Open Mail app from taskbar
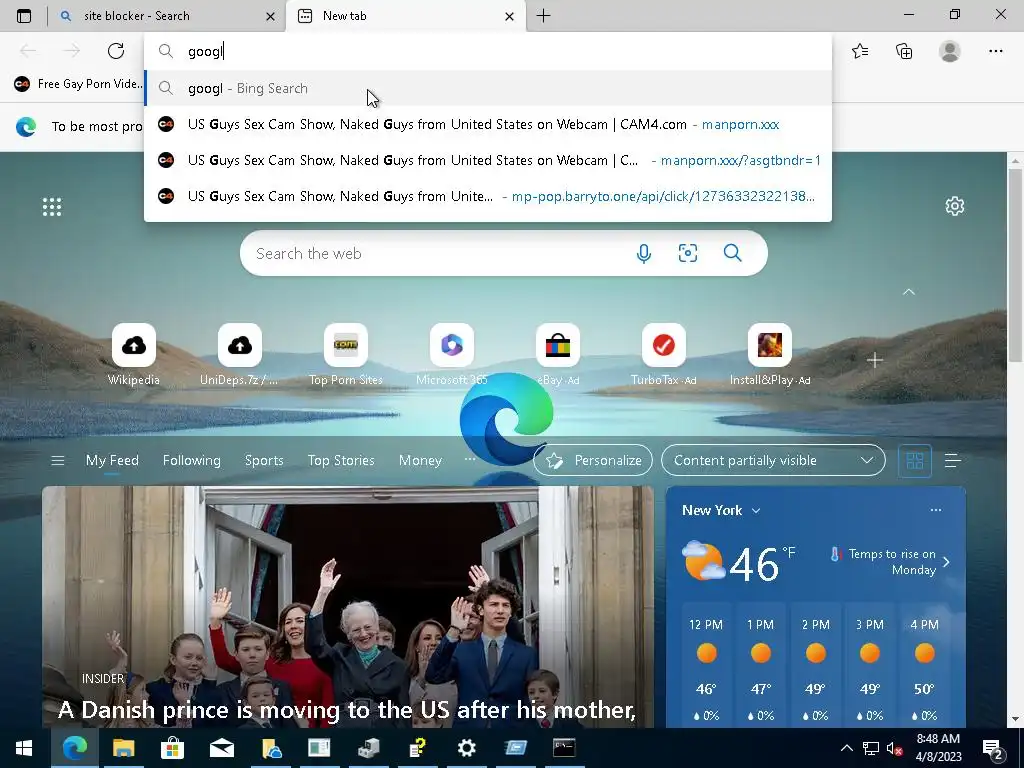1024x768 pixels. click(x=221, y=748)
